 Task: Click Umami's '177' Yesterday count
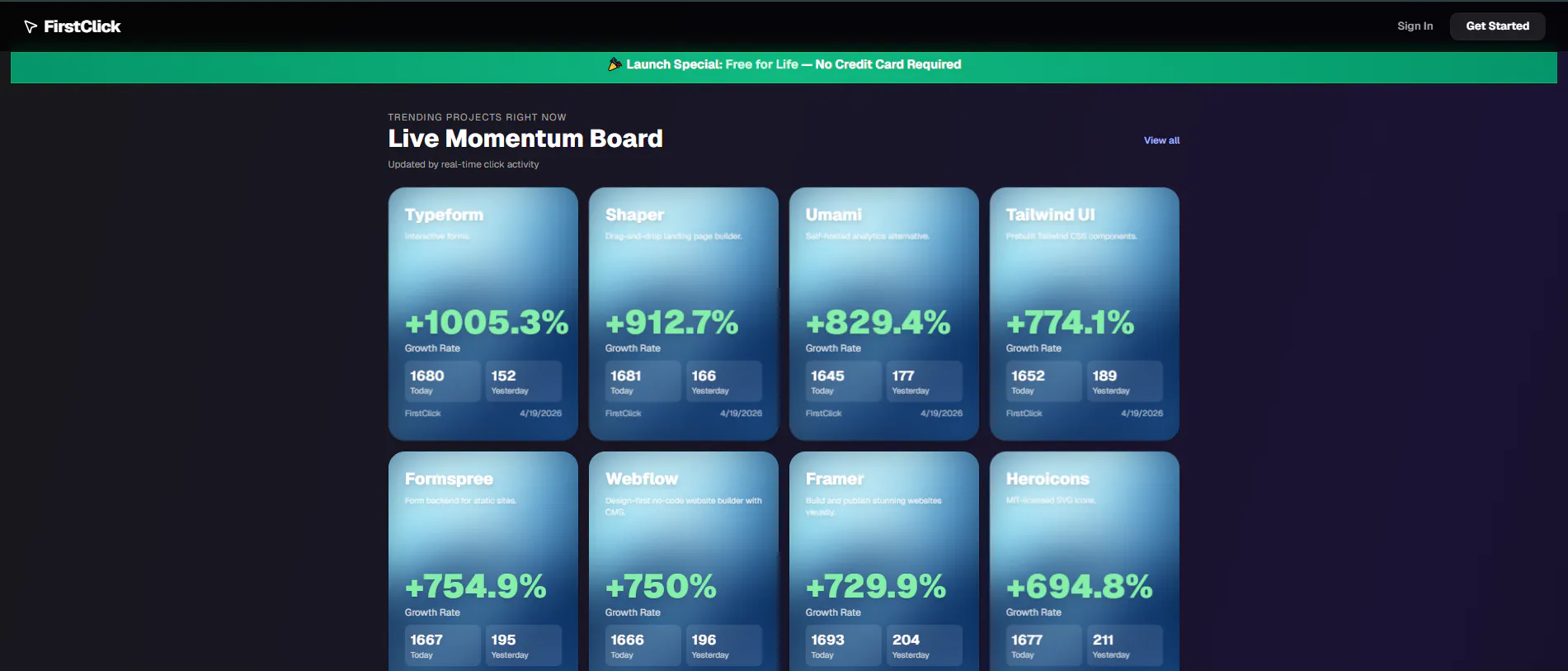(903, 376)
